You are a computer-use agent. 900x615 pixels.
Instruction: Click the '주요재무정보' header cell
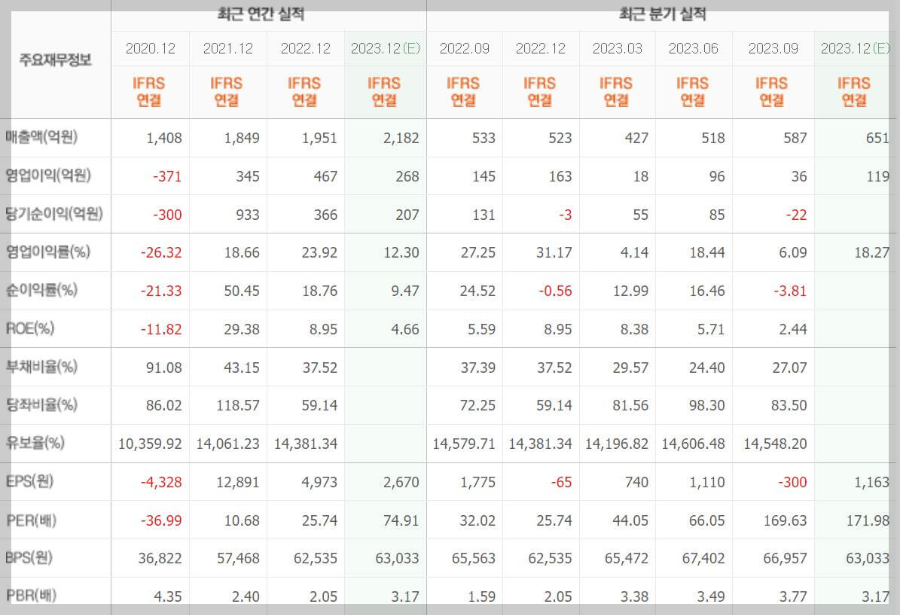[x=56, y=60]
